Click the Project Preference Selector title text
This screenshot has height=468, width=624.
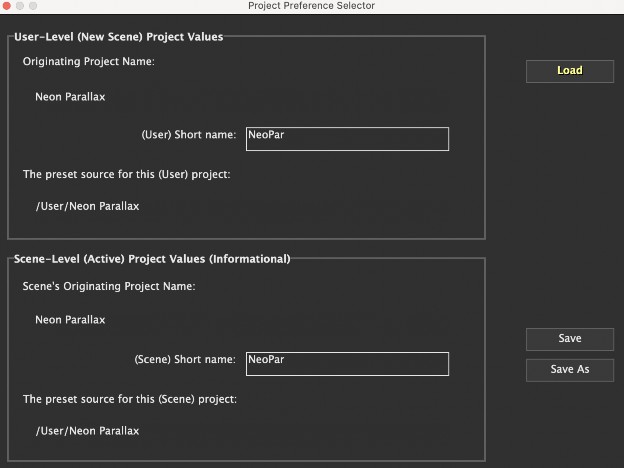(311, 6)
